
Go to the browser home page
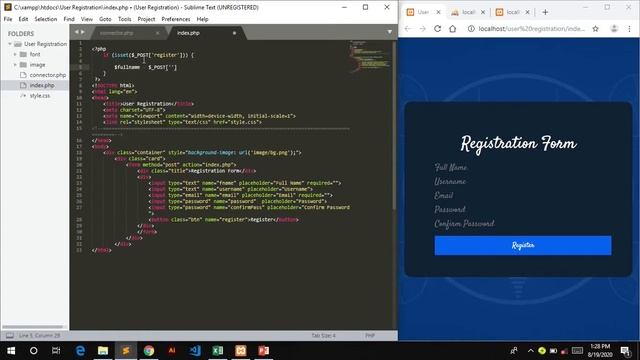[453, 29]
